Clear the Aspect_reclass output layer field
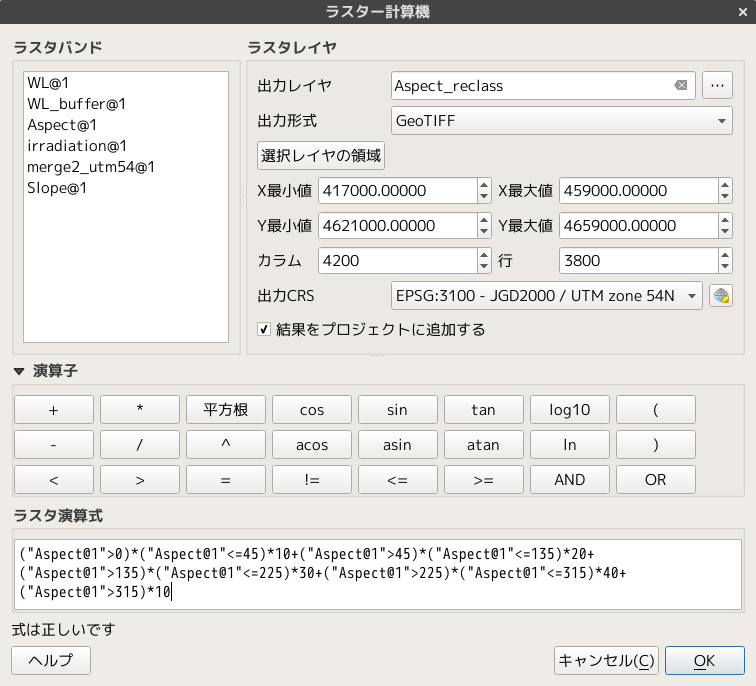 pos(680,85)
